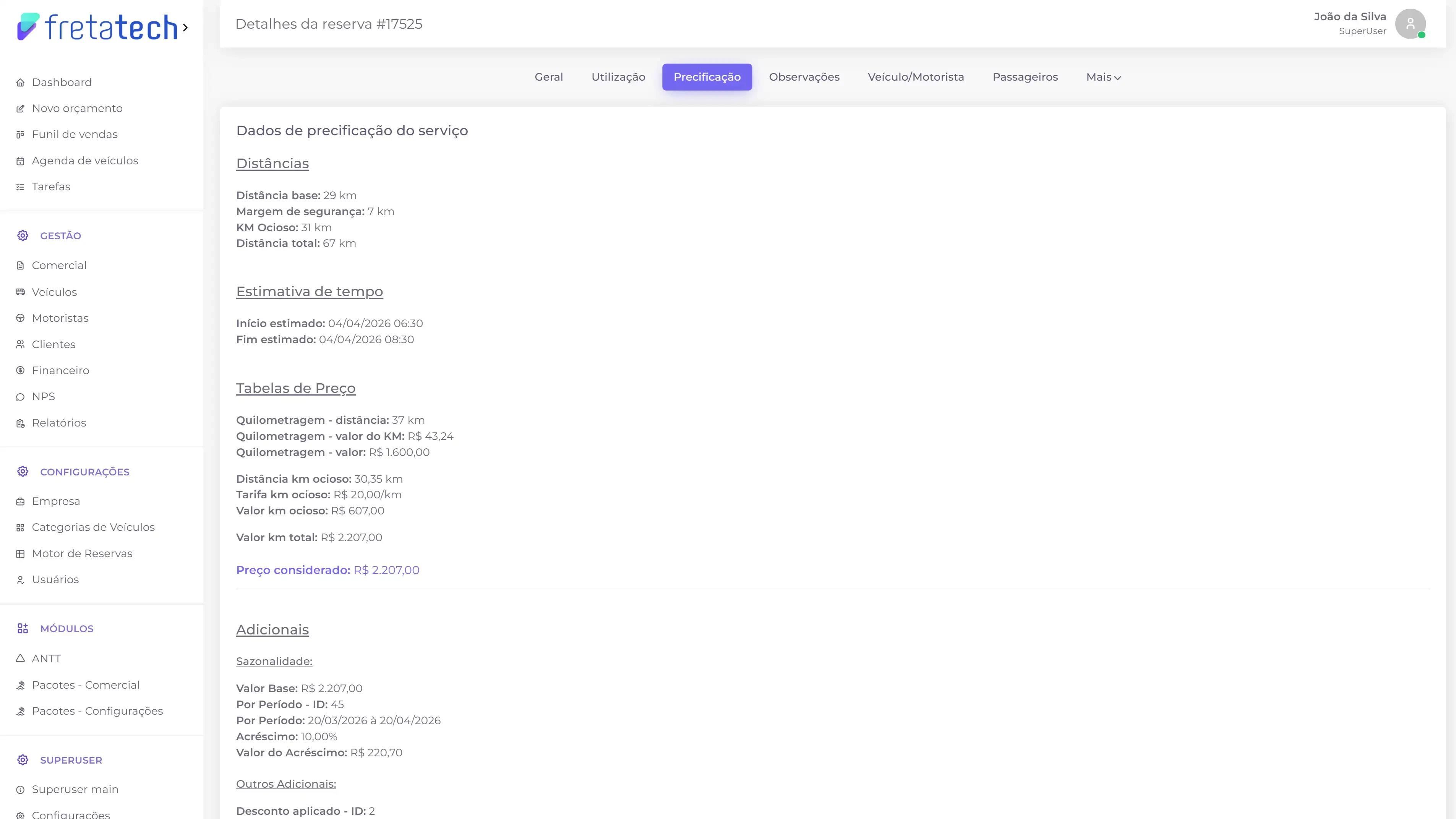This screenshot has width=1456, height=819.
Task: Click the Distâncias section heading
Action: tap(272, 164)
